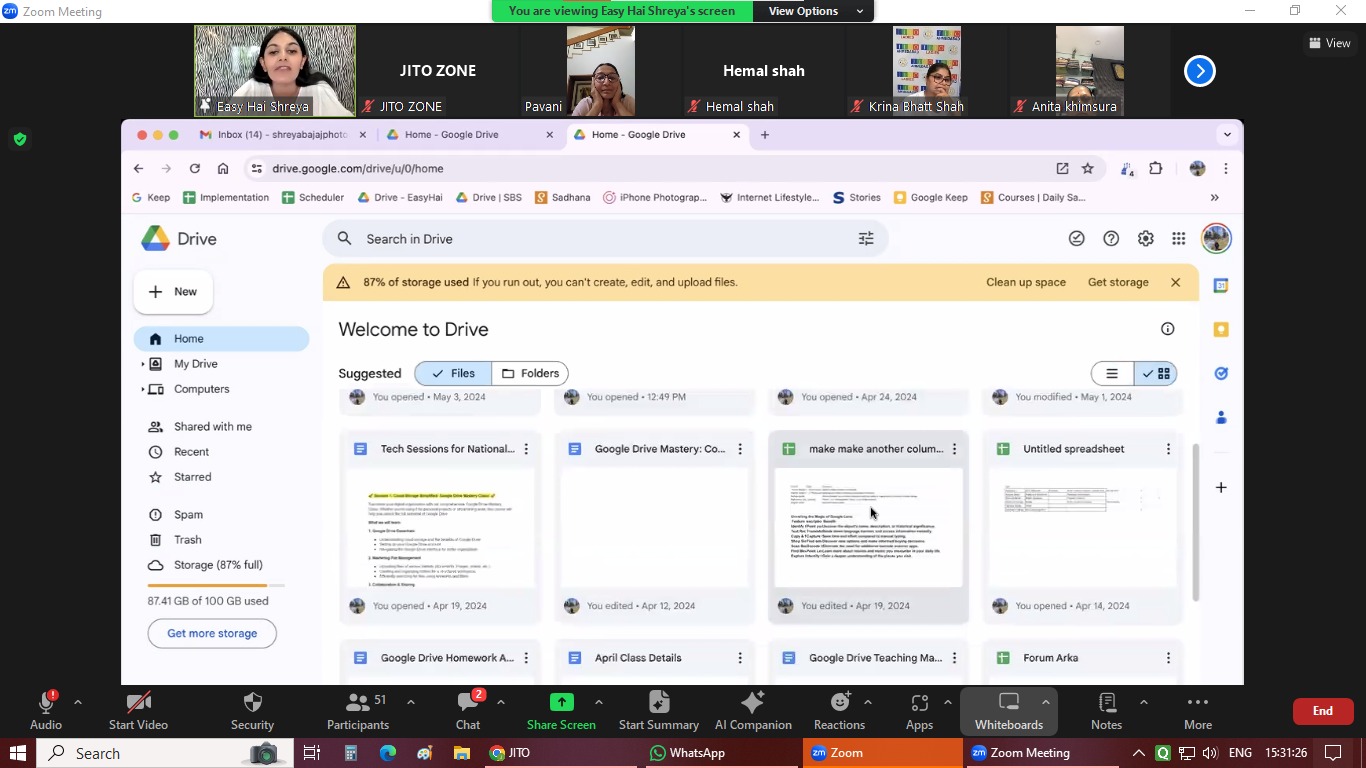Click Get more storage button
Screen dimensions: 1366x768
tap(212, 633)
